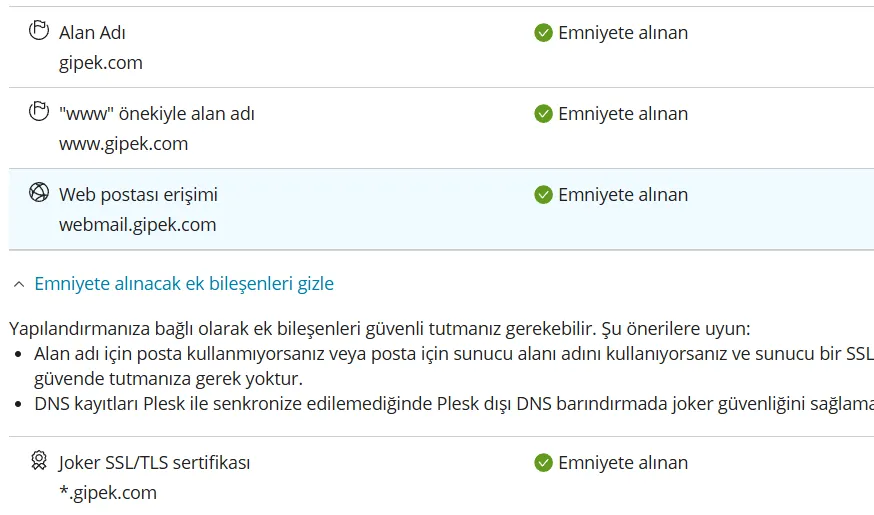Click the globe icon for Web postası erişimi

(x=38, y=194)
